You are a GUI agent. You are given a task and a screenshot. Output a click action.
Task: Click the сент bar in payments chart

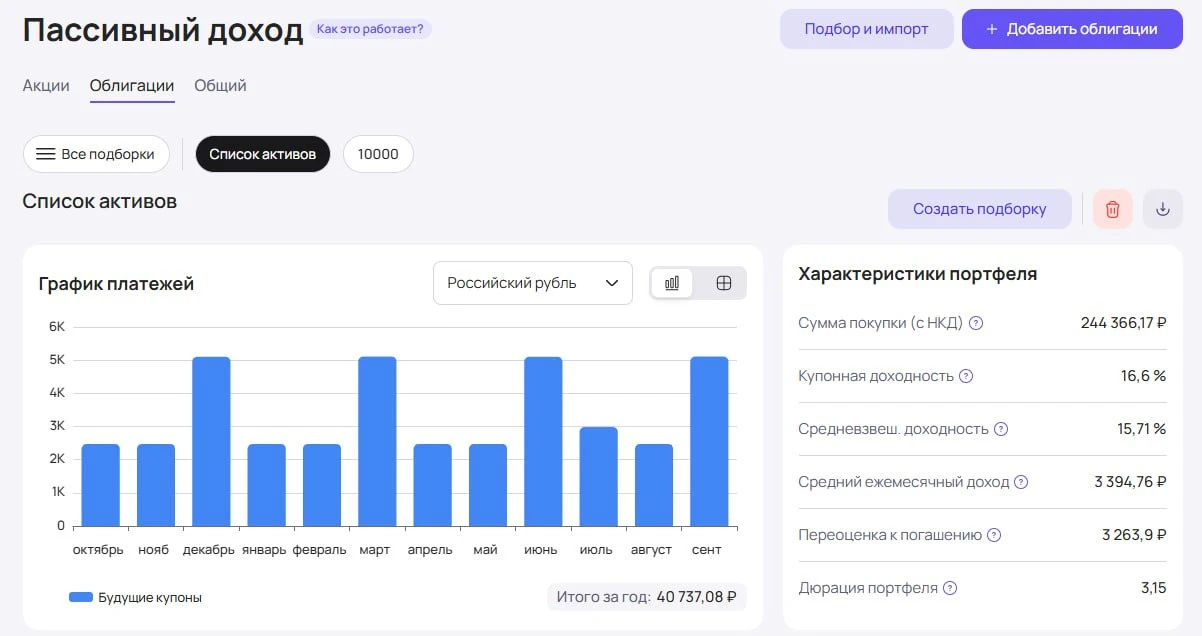[709, 441]
